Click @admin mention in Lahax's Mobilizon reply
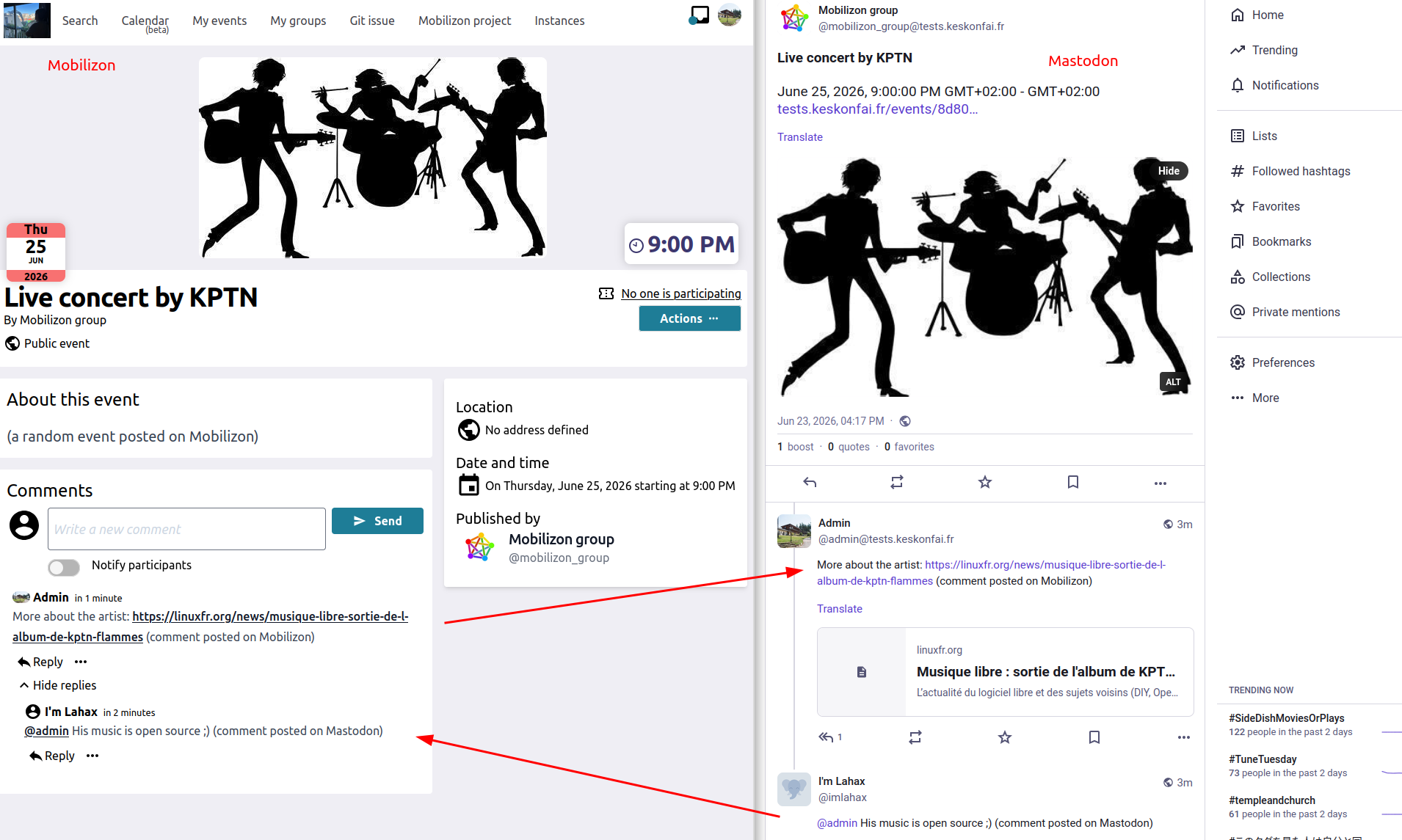The height and width of the screenshot is (840, 1402). click(46, 731)
